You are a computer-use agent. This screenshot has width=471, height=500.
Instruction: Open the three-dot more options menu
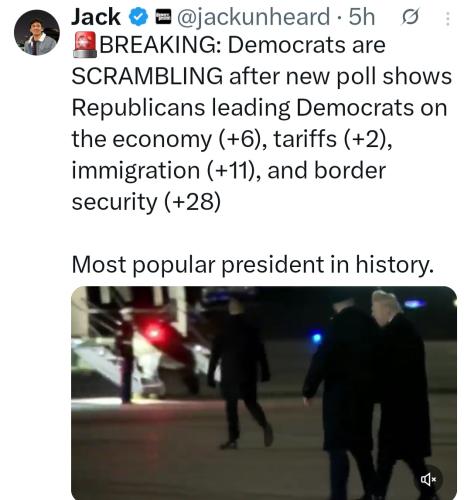[x=448, y=19]
